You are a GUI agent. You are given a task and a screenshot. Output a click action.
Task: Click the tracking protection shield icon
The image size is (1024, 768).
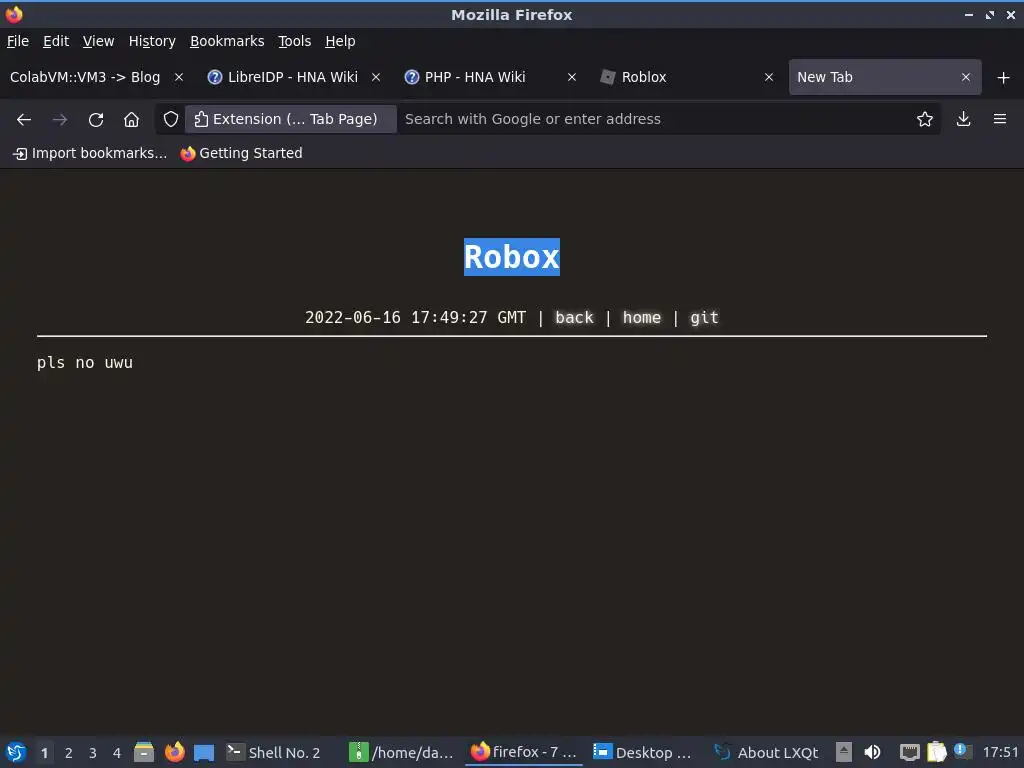point(170,120)
